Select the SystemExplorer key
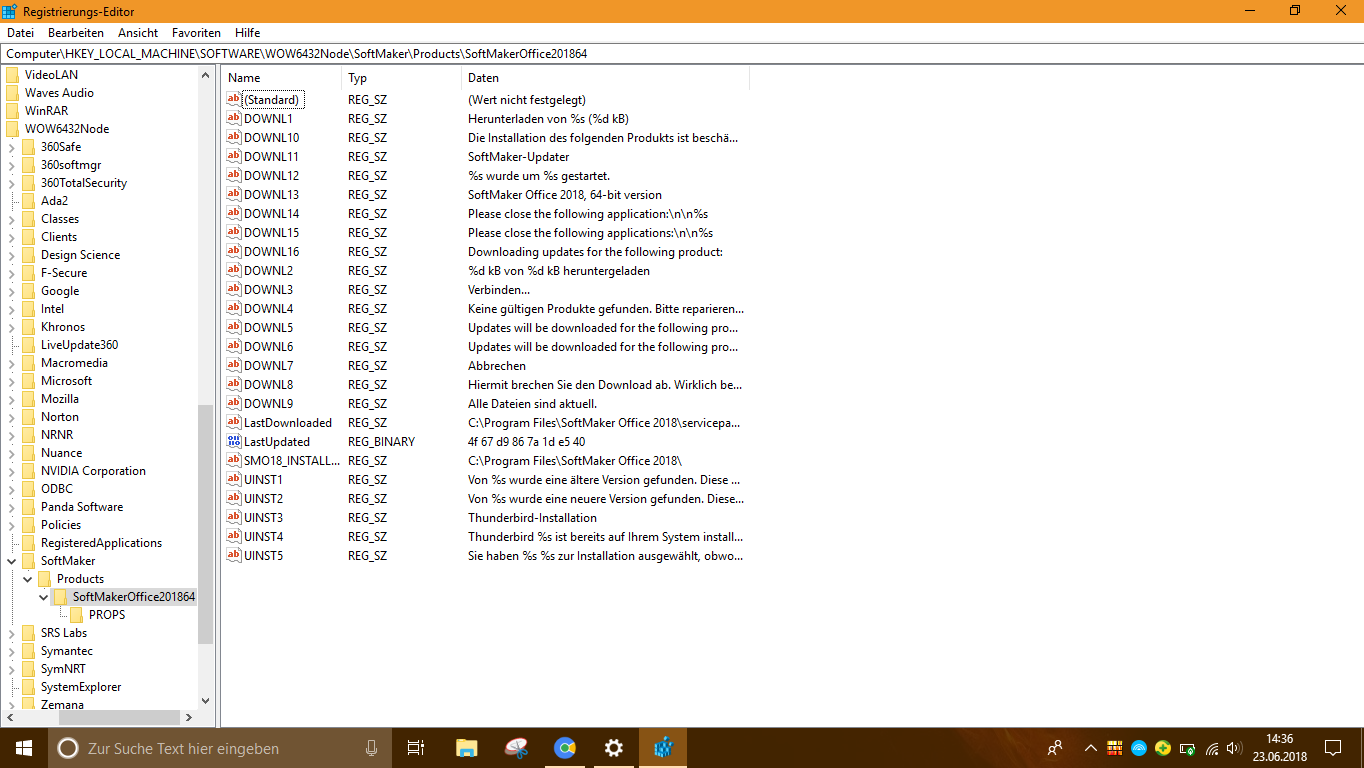Image resolution: width=1364 pixels, height=768 pixels. (81, 687)
